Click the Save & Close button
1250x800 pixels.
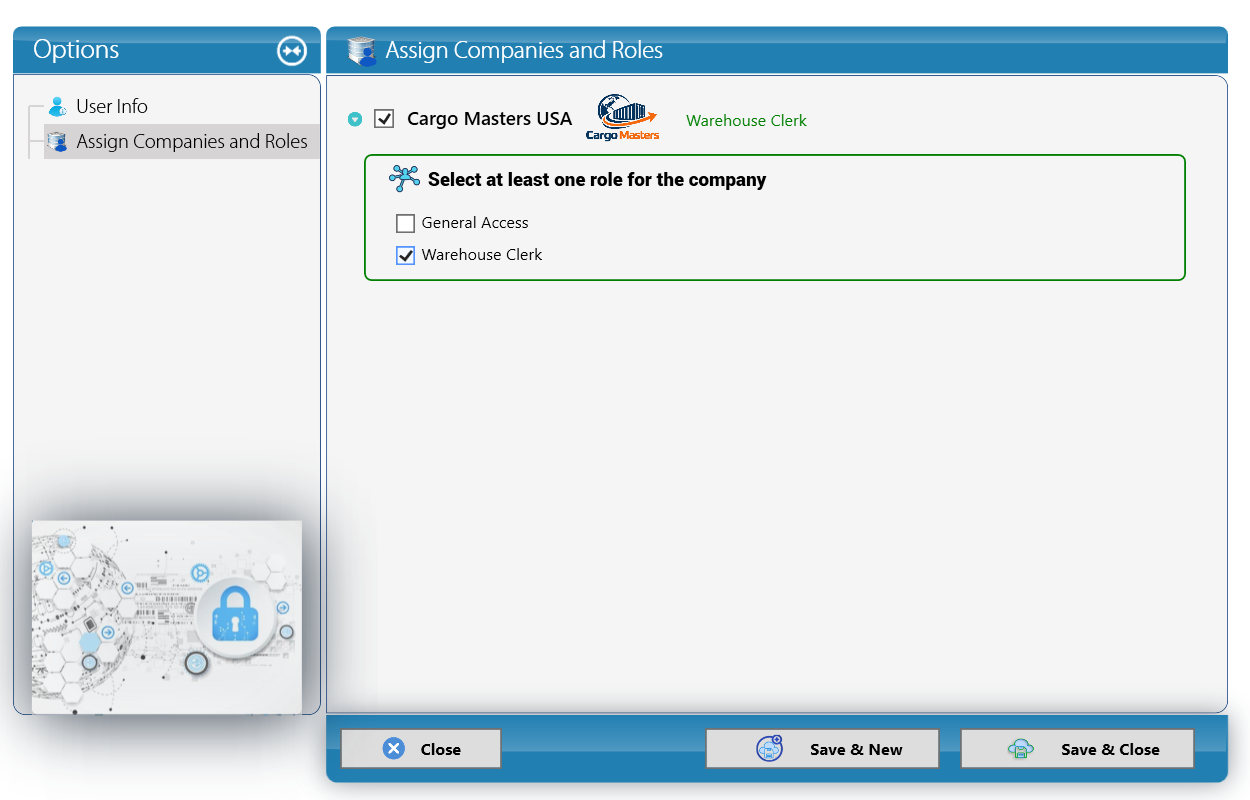(x=1077, y=749)
